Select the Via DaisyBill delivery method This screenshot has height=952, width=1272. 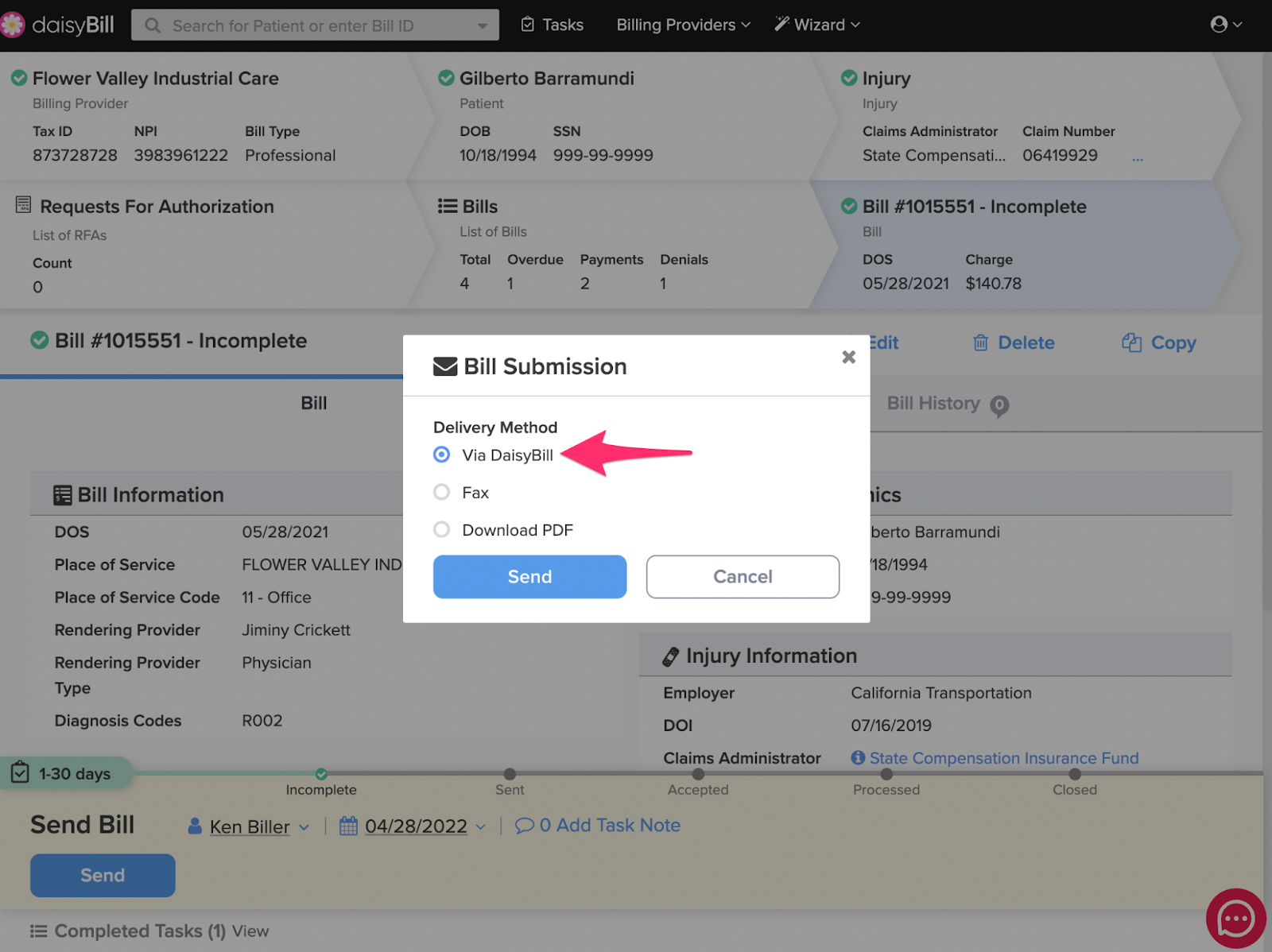coord(442,455)
